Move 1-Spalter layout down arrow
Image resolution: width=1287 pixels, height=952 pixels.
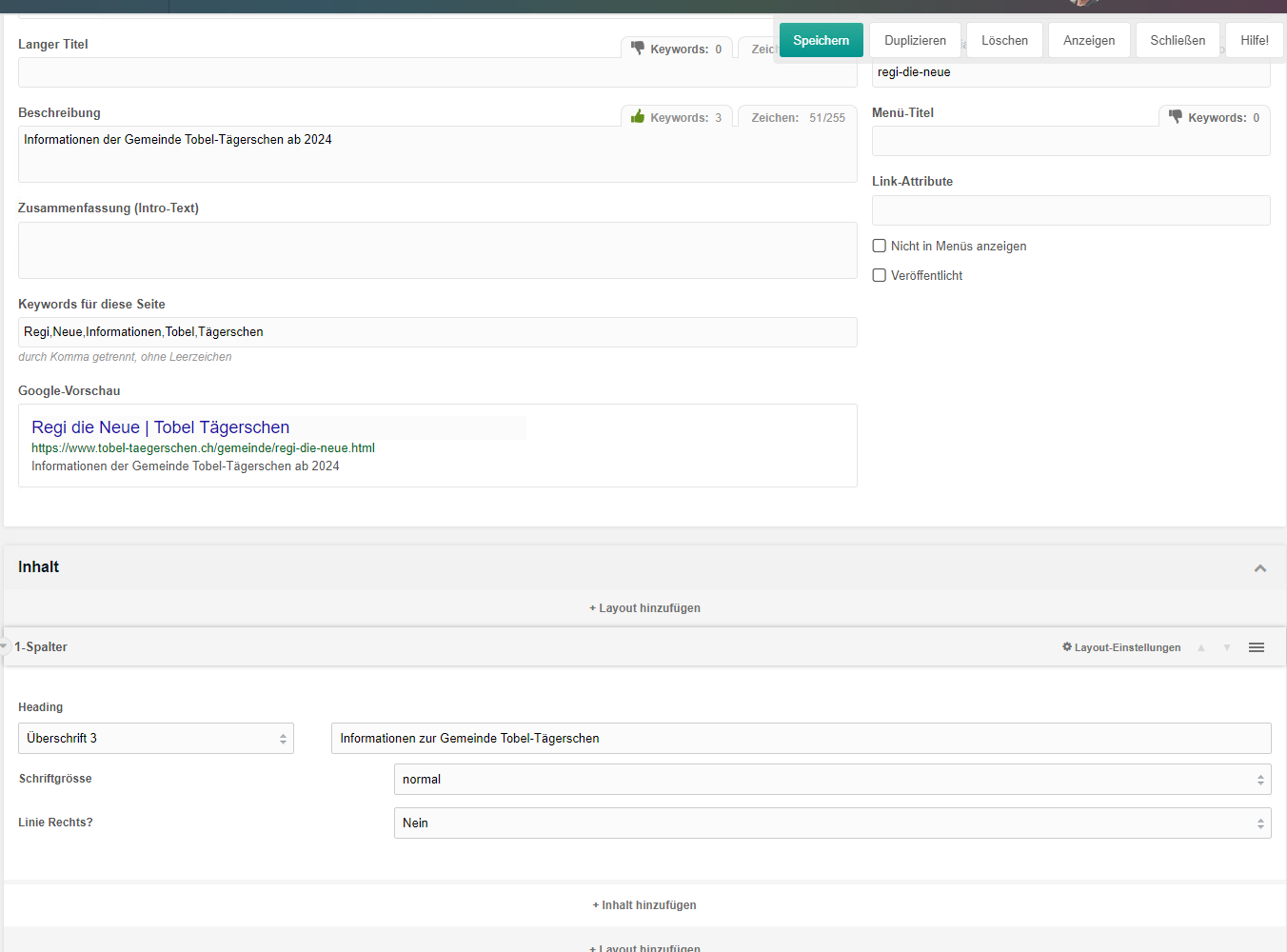(1227, 647)
